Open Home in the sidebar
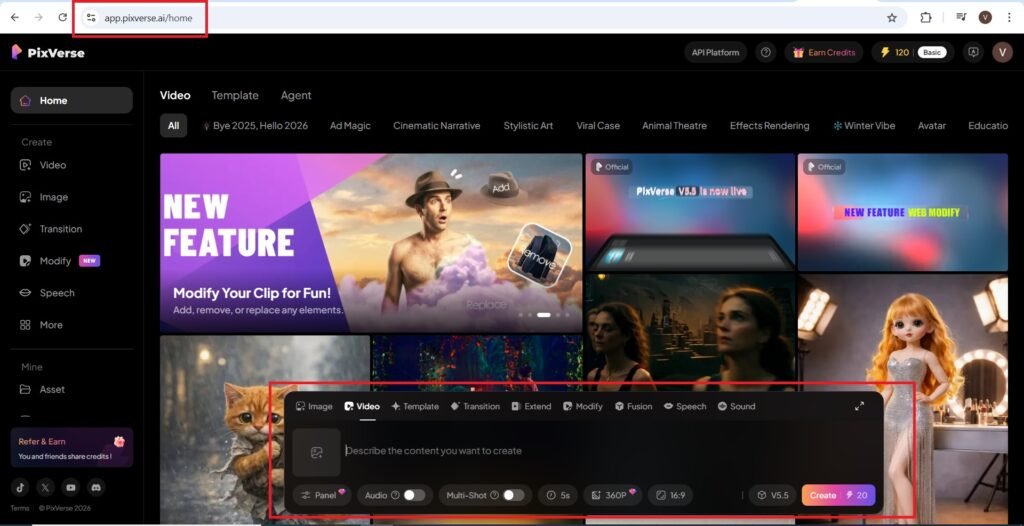 (x=71, y=101)
